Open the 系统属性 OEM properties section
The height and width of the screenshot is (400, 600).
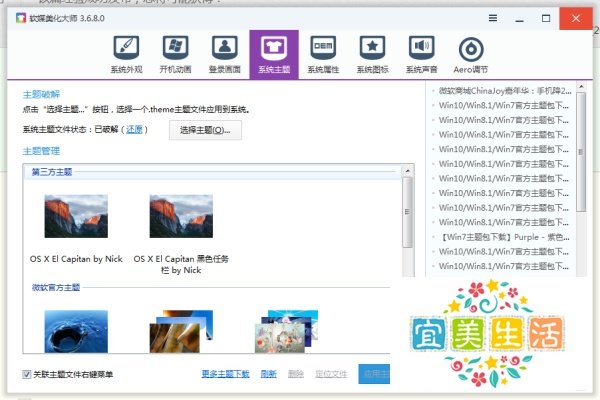click(323, 54)
